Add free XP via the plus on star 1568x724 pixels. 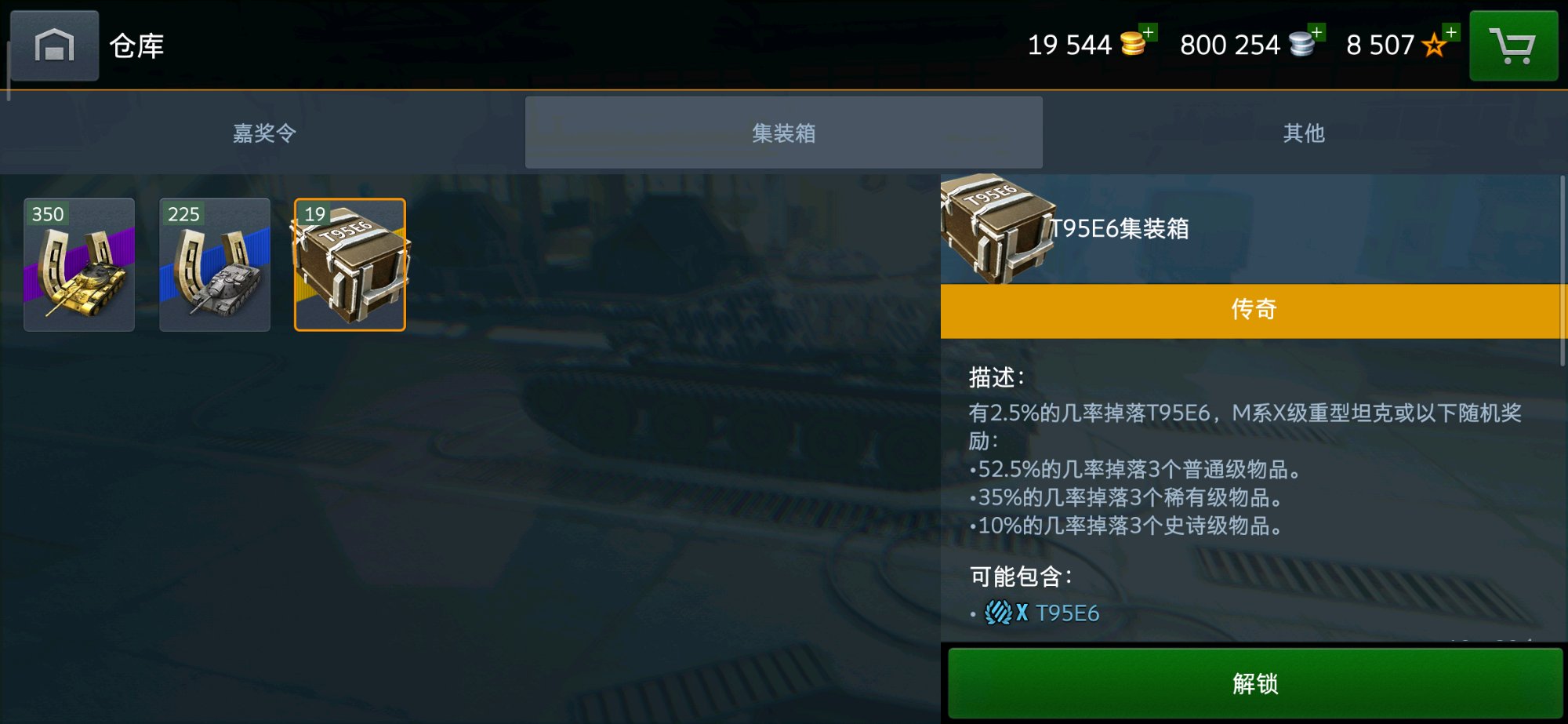[1451, 32]
